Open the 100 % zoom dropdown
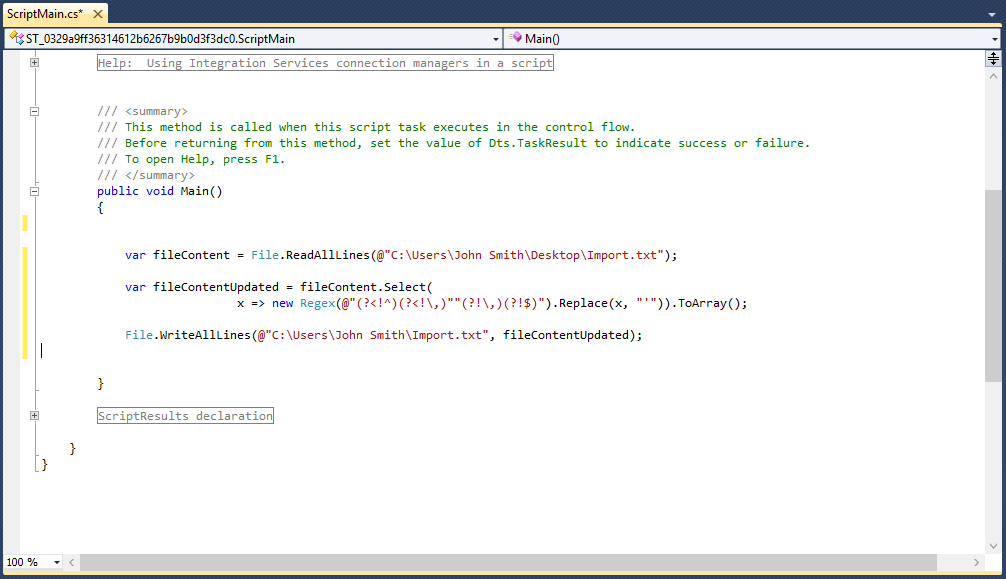 tap(56, 562)
